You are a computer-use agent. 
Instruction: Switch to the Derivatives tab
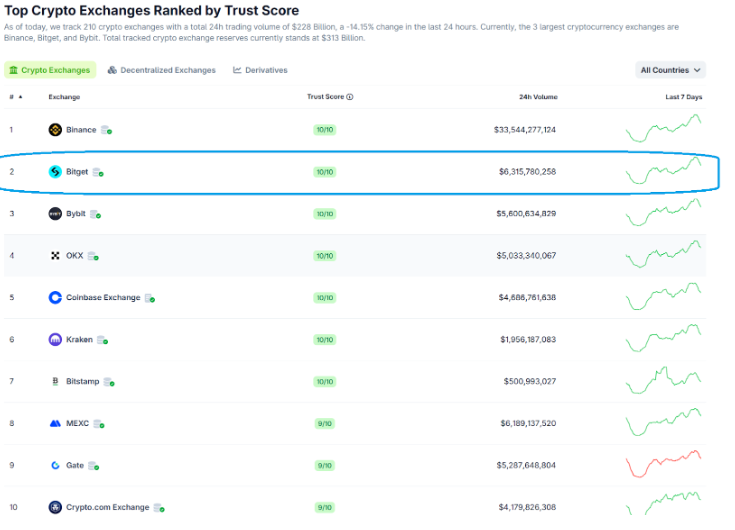260,70
